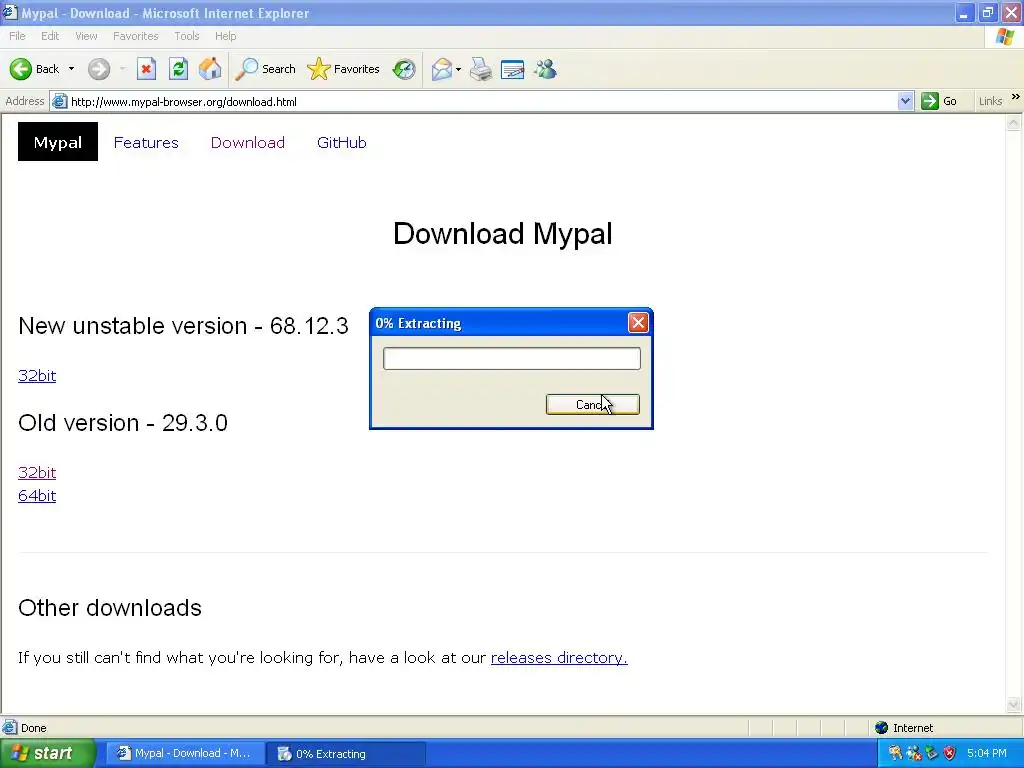Screen dimensions: 1024x768
Task: Open the Search pane in the toolbar
Action: coord(265,69)
